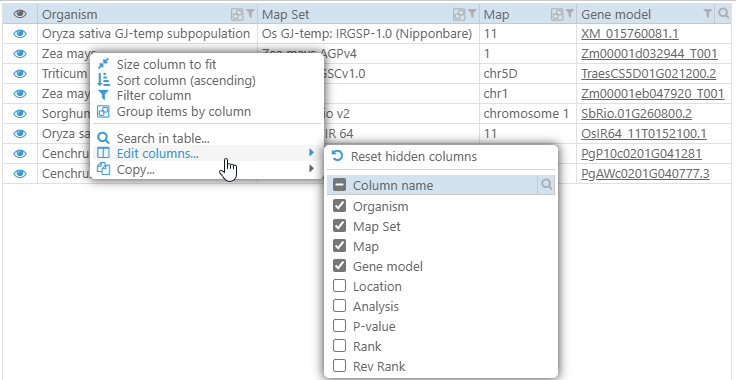Enable the Location column checkbox
The width and height of the screenshot is (736, 380).
339,286
